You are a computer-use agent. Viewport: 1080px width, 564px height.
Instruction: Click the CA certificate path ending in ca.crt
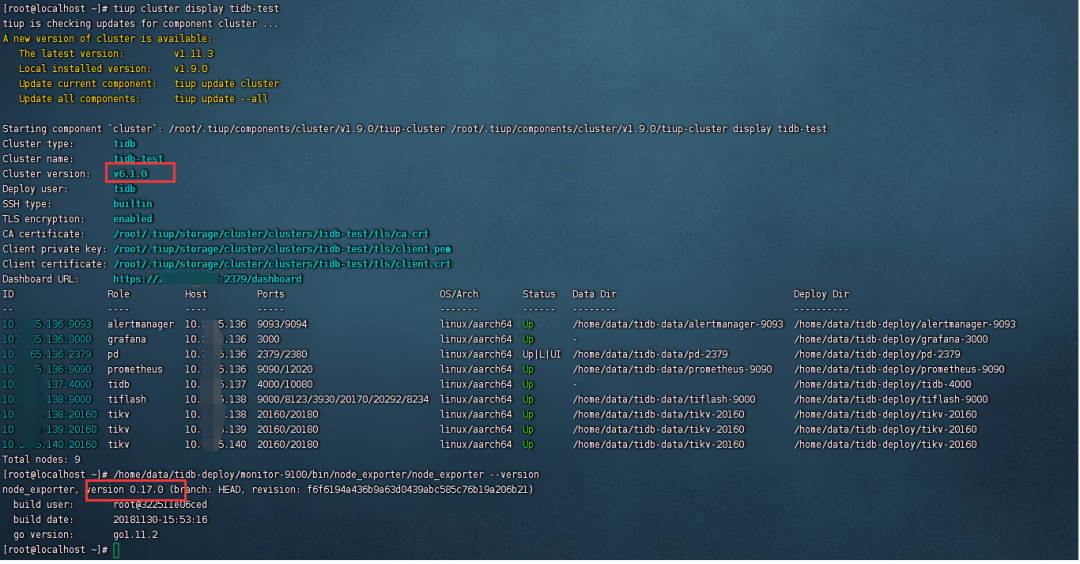pyautogui.click(x=271, y=234)
